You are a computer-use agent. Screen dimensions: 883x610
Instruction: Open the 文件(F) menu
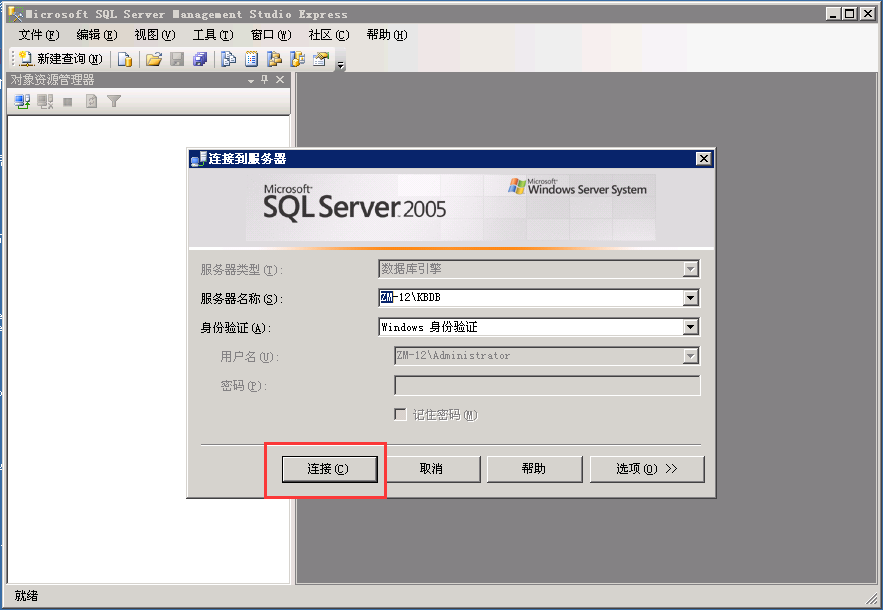[x=39, y=35]
